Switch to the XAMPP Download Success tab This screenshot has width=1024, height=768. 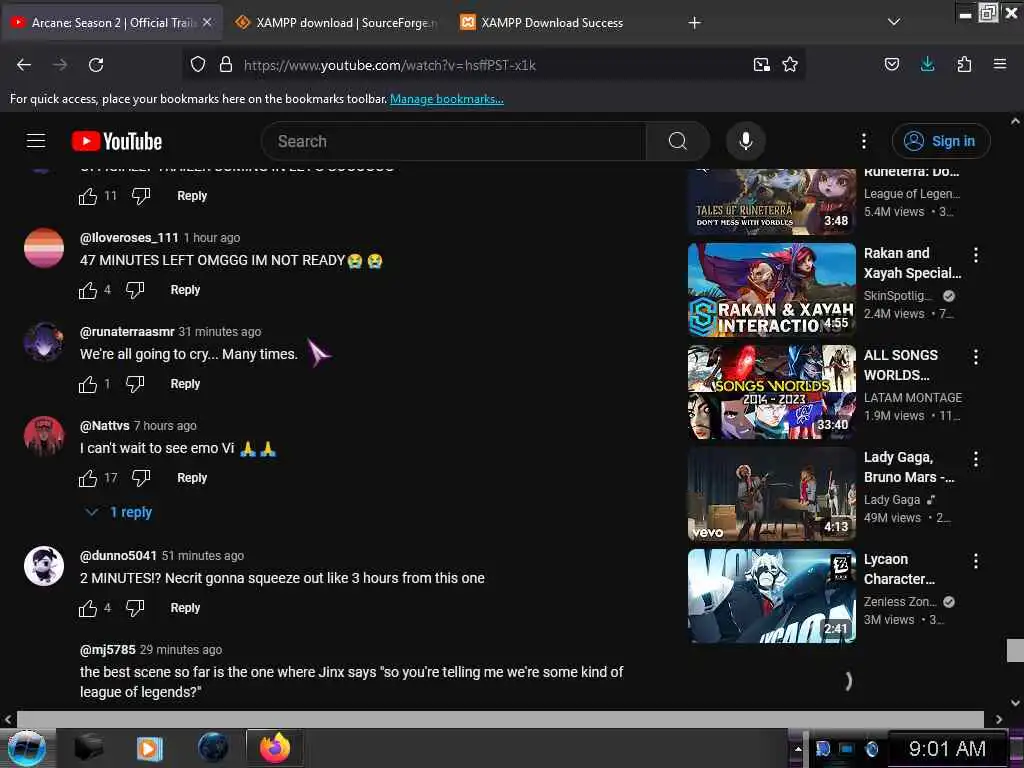pyautogui.click(x=552, y=22)
